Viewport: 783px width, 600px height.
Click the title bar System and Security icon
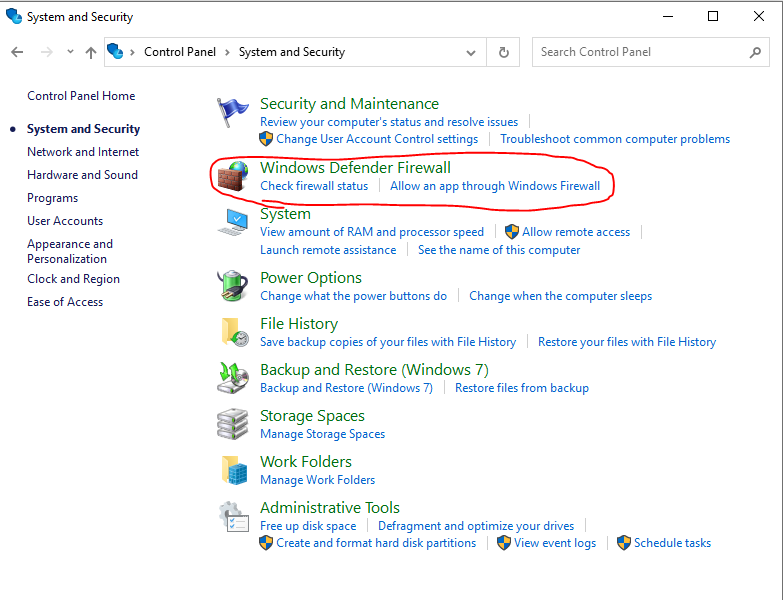pos(13,16)
